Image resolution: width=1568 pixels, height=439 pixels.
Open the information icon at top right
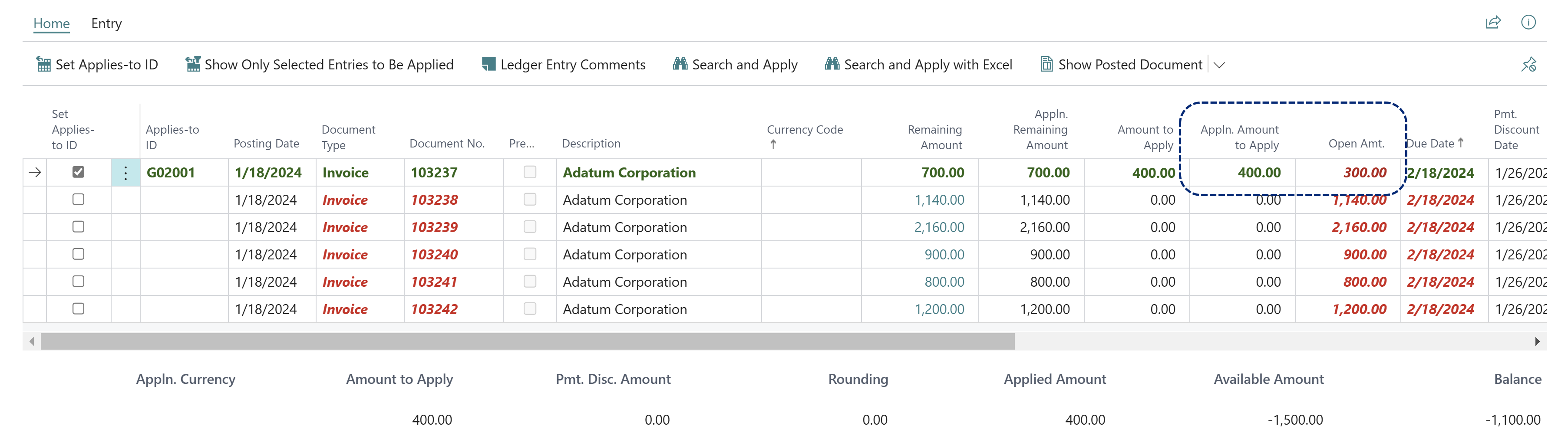[x=1528, y=23]
